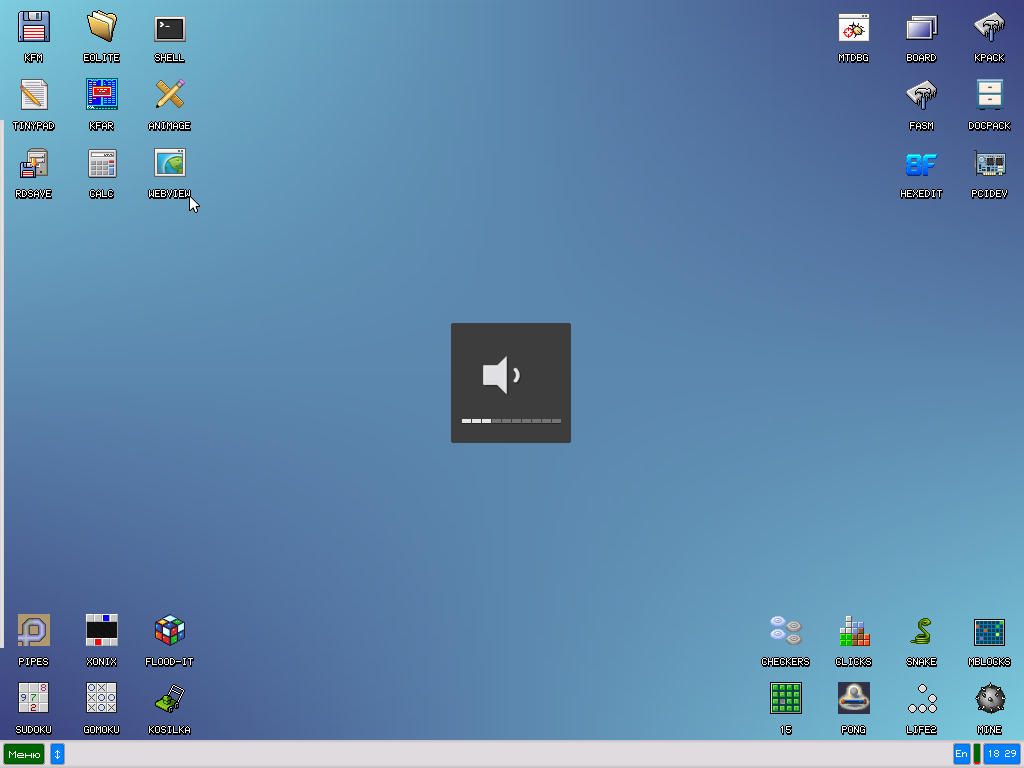1024x768 pixels.
Task: Switch the En keyboard layout indicator
Action: point(961,754)
